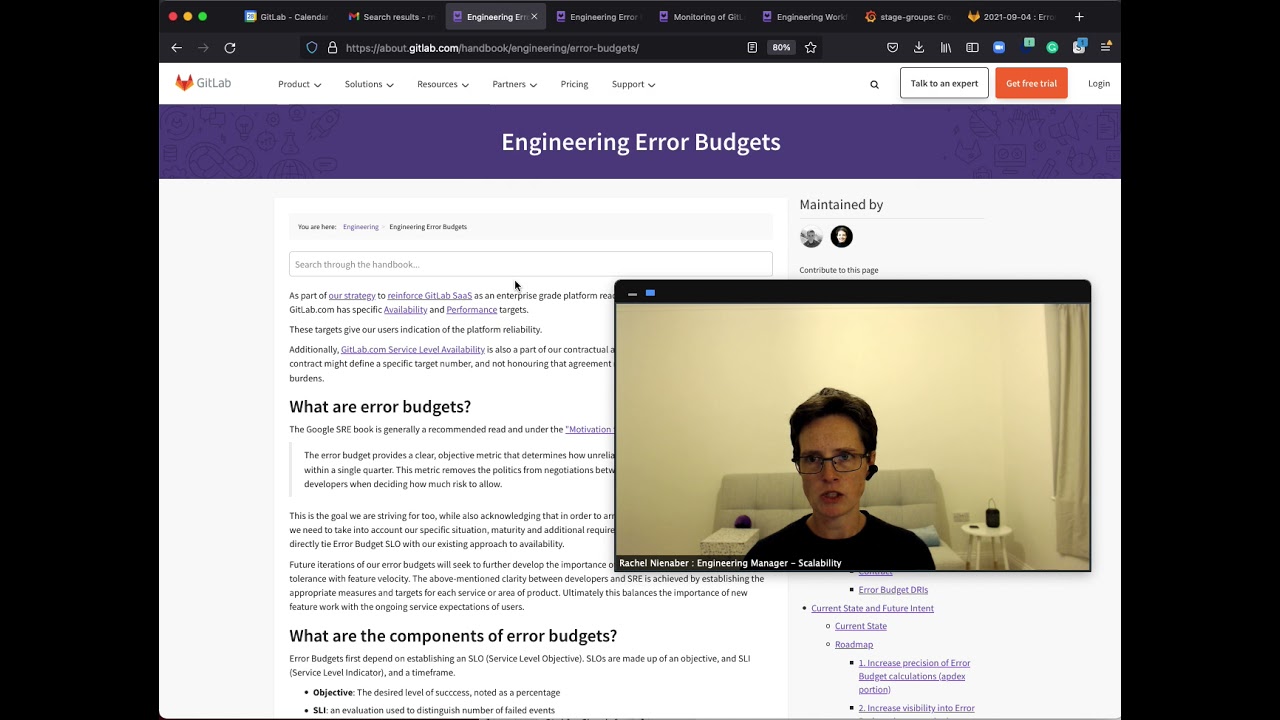Open the Performance link
This screenshot has height=720, width=1280.
click(471, 310)
